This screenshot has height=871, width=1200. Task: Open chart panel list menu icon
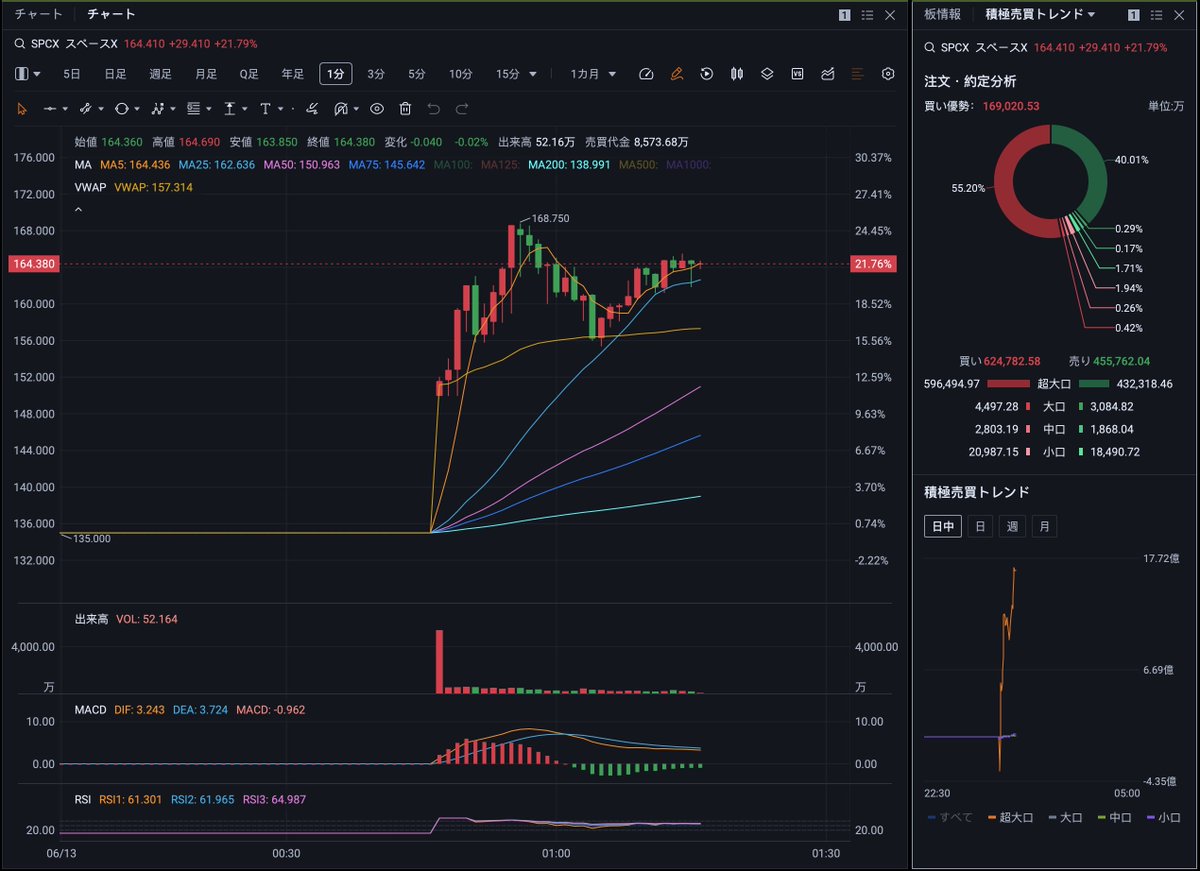(867, 15)
